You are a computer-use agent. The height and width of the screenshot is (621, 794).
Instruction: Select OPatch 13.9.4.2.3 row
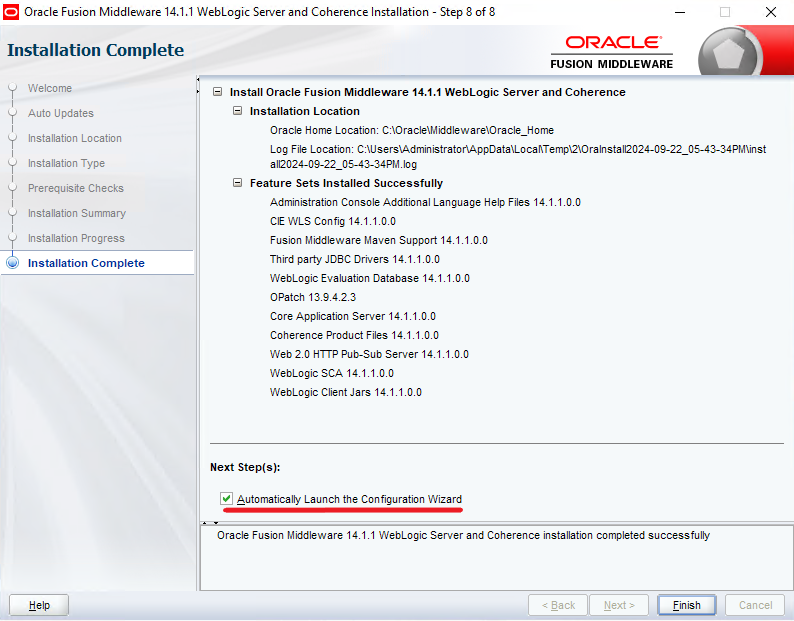click(x=313, y=297)
